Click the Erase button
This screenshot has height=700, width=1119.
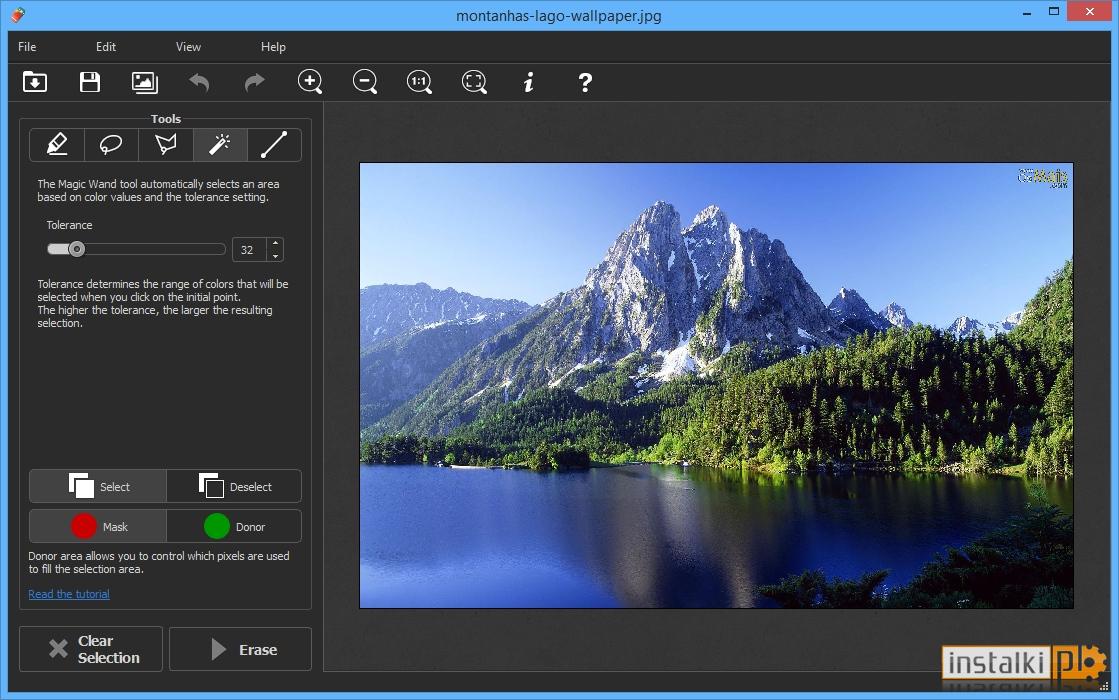[x=240, y=649]
